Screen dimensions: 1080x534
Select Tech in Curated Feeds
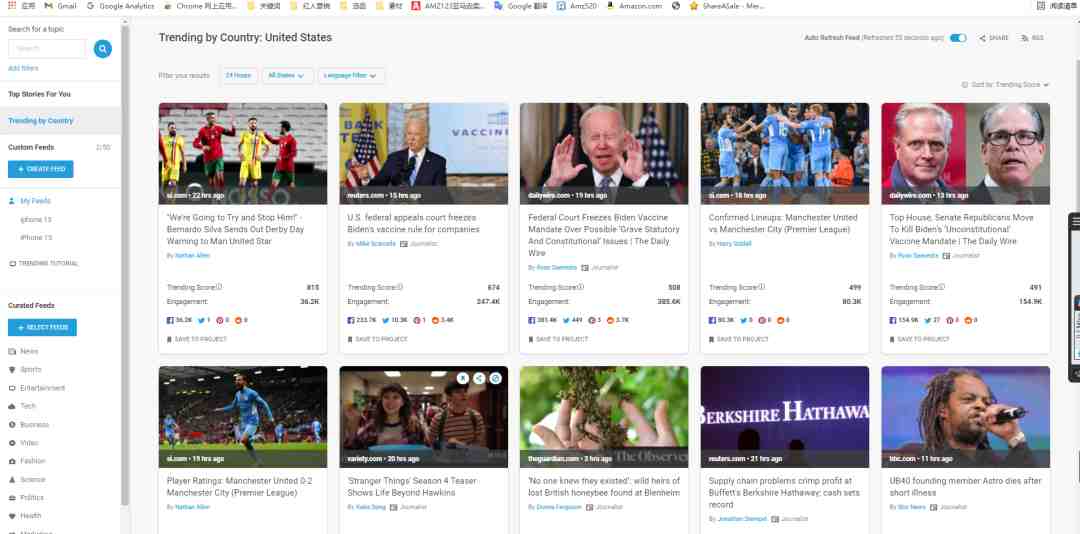coord(22,407)
